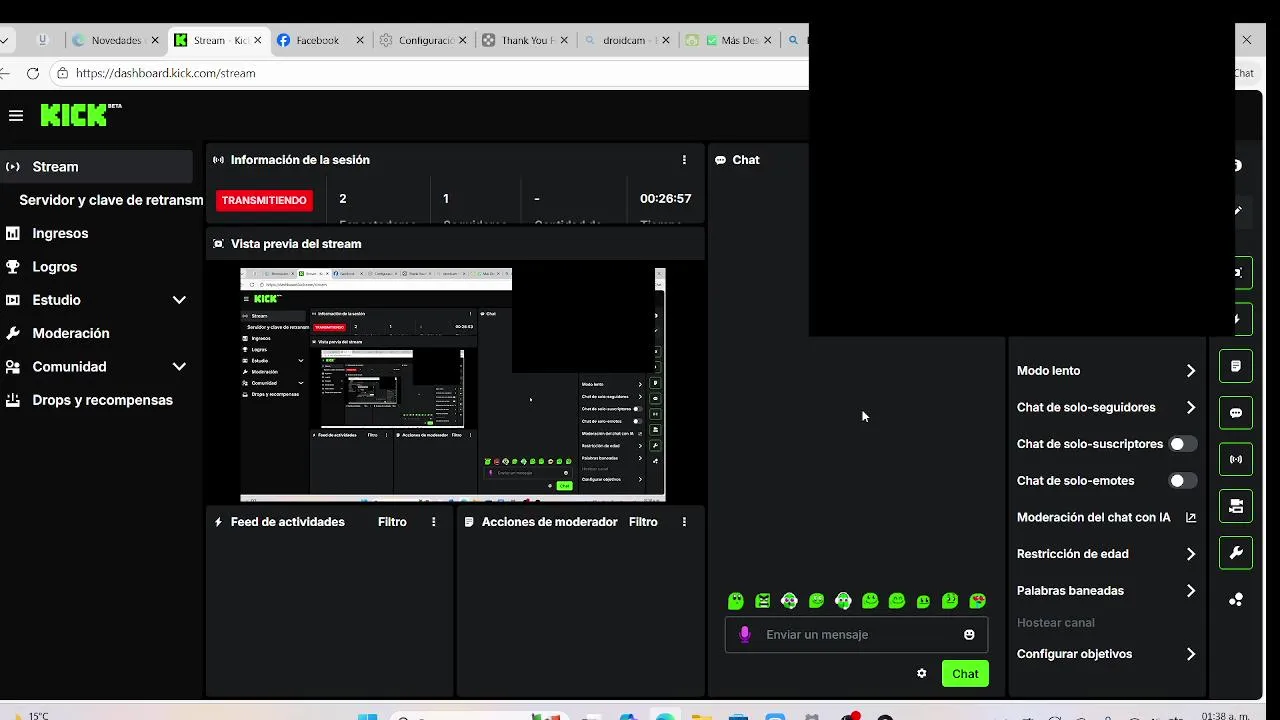Click the note icon in the right sidebar
The image size is (1280, 720).
point(1236,367)
